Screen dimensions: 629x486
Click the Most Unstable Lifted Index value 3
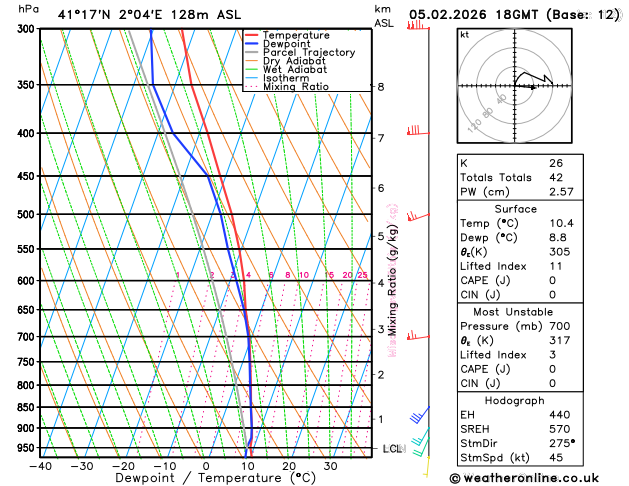[x=553, y=355]
